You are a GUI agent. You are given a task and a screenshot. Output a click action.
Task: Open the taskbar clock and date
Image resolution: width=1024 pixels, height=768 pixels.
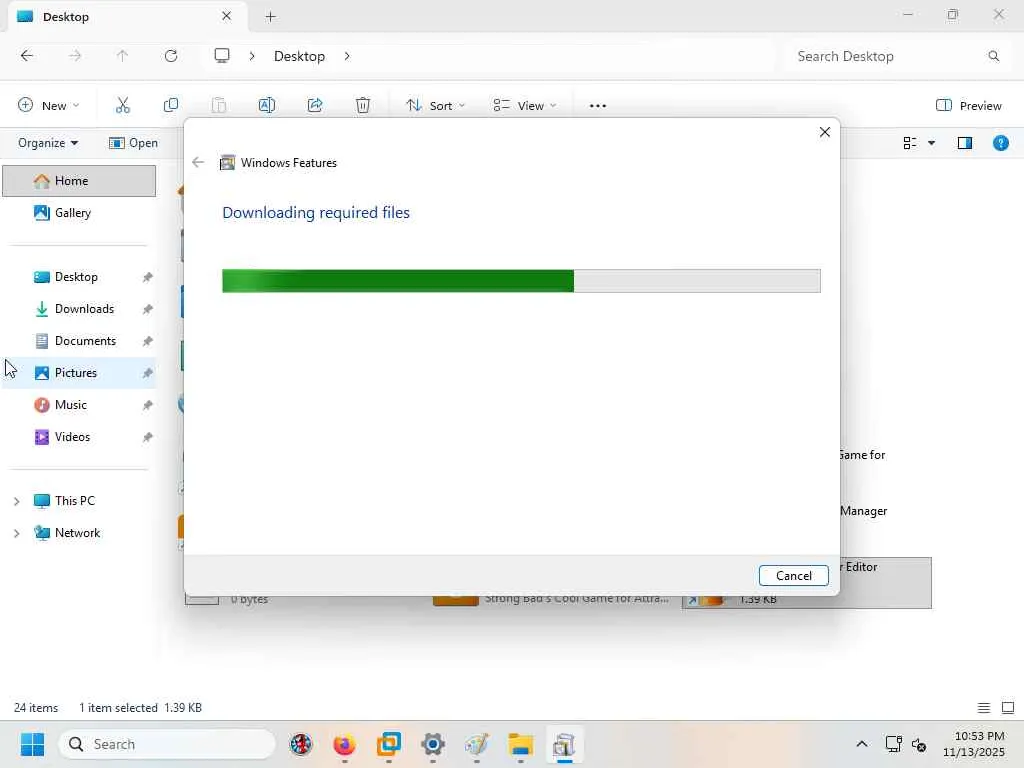[x=974, y=744]
